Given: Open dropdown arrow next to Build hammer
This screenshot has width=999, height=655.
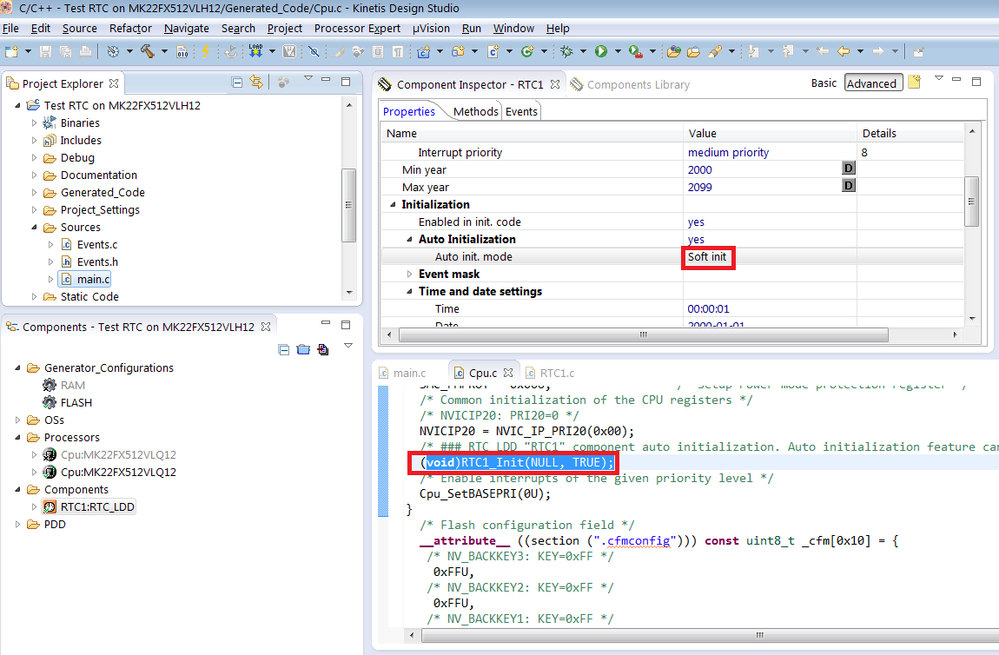Looking at the screenshot, I should [164, 52].
